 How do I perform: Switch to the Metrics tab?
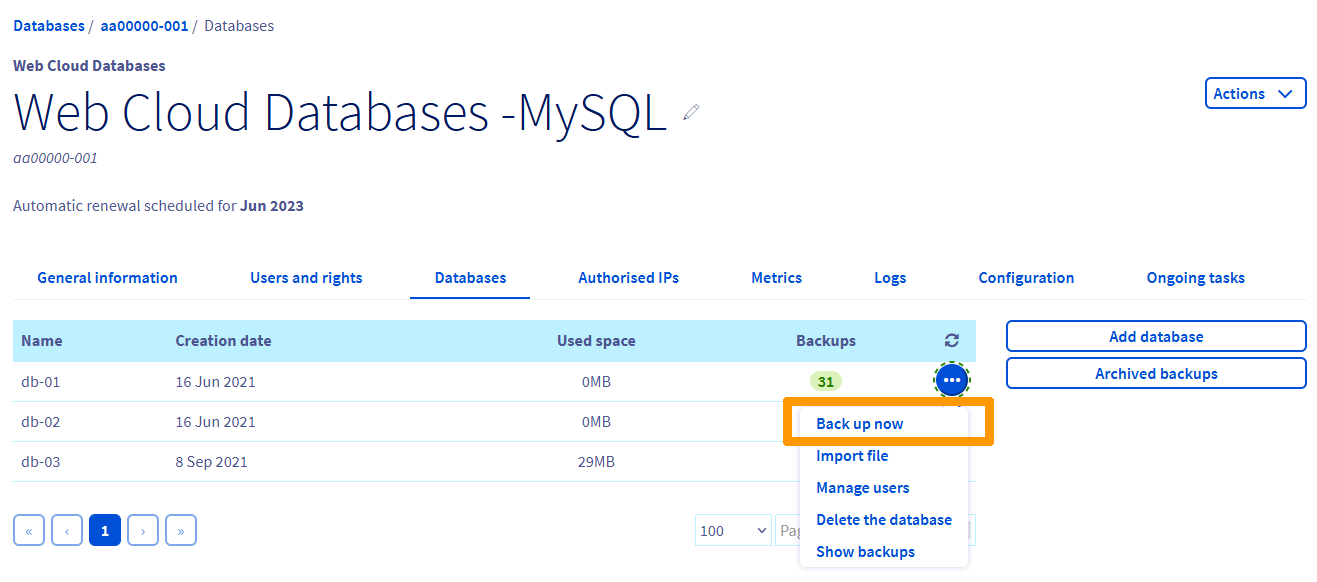(x=776, y=277)
